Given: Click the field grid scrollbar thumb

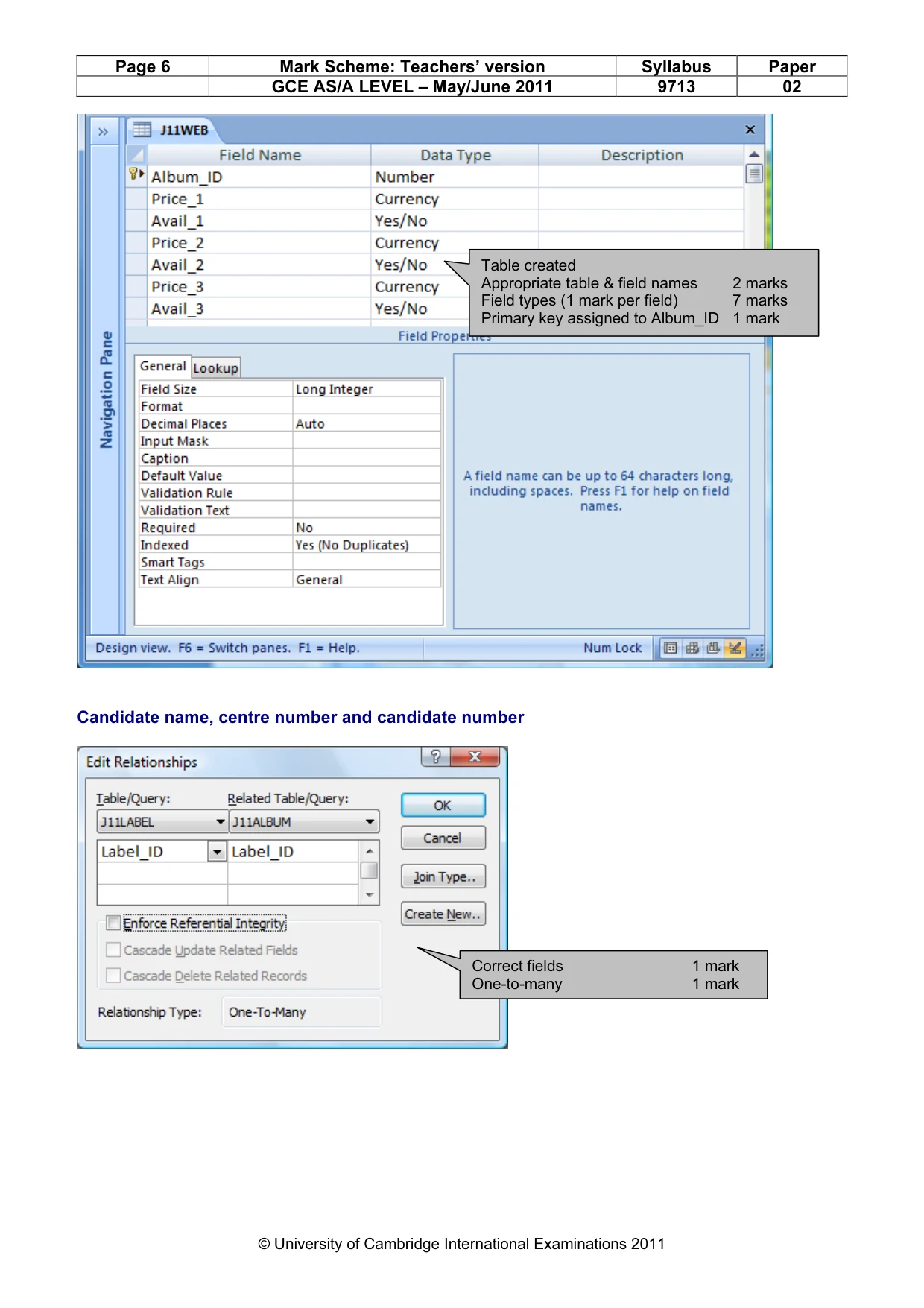Looking at the screenshot, I should pyautogui.click(x=754, y=174).
